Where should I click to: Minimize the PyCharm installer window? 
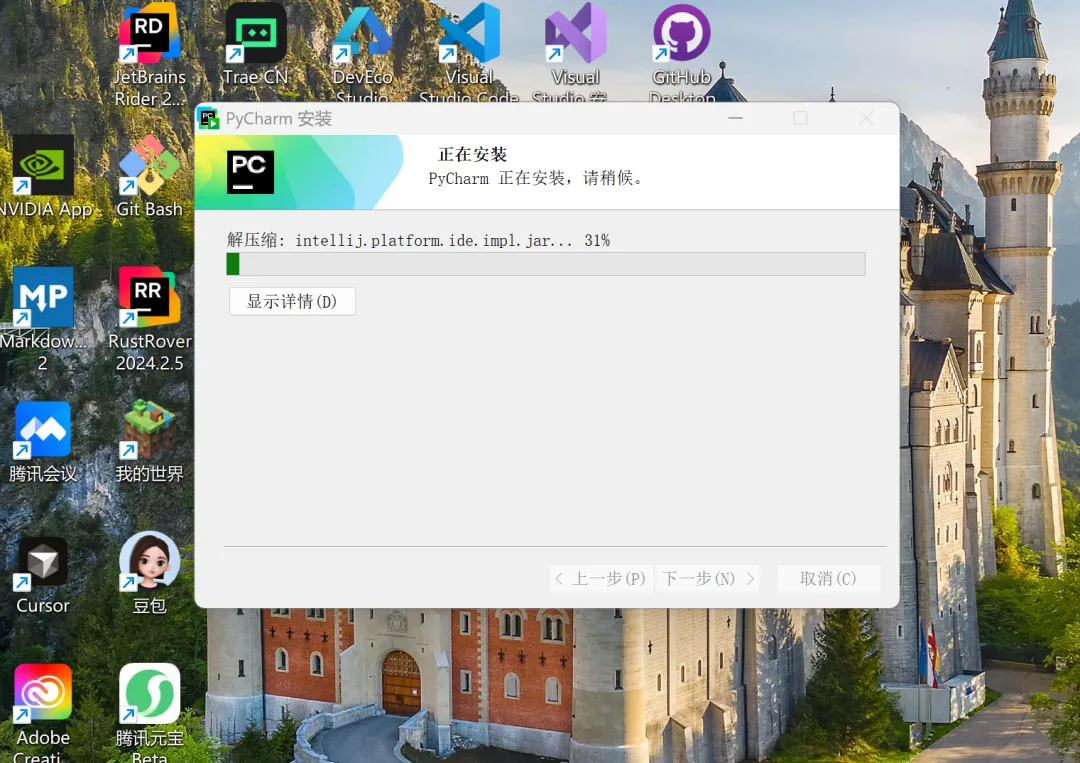tap(736, 118)
